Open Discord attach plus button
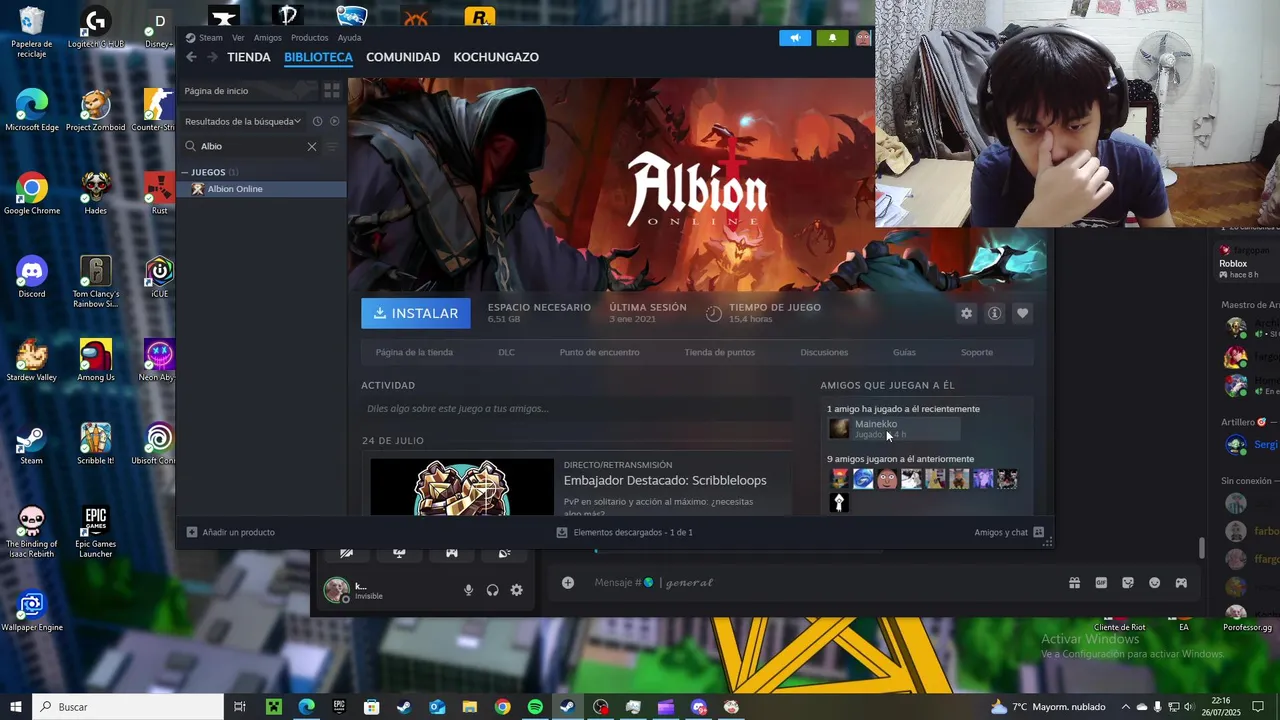This screenshot has width=1280, height=720. [568, 583]
